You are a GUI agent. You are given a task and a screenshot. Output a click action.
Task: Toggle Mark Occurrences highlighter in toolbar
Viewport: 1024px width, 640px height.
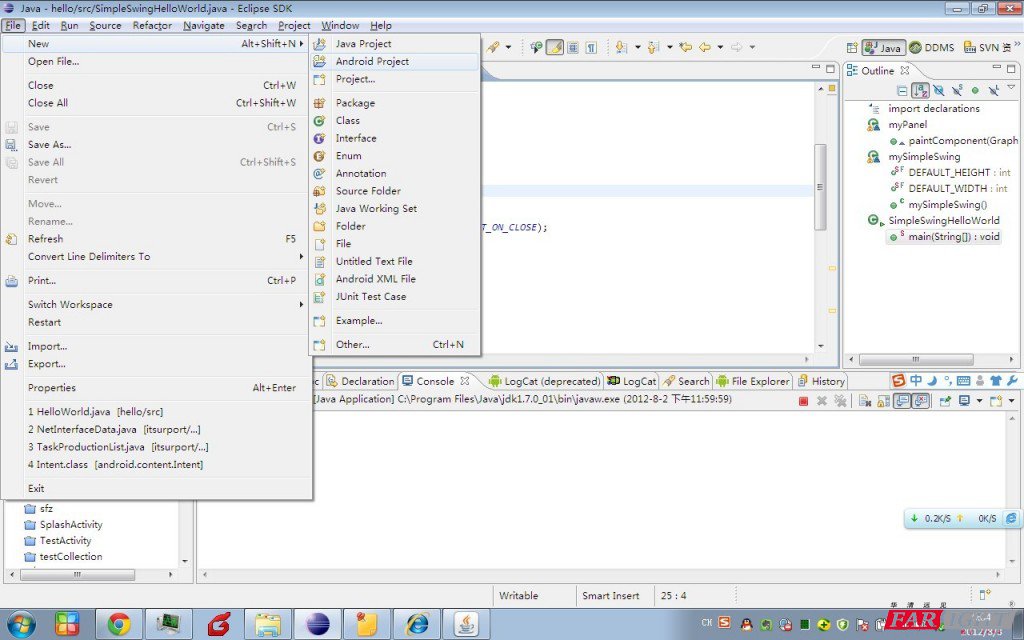[x=554, y=47]
